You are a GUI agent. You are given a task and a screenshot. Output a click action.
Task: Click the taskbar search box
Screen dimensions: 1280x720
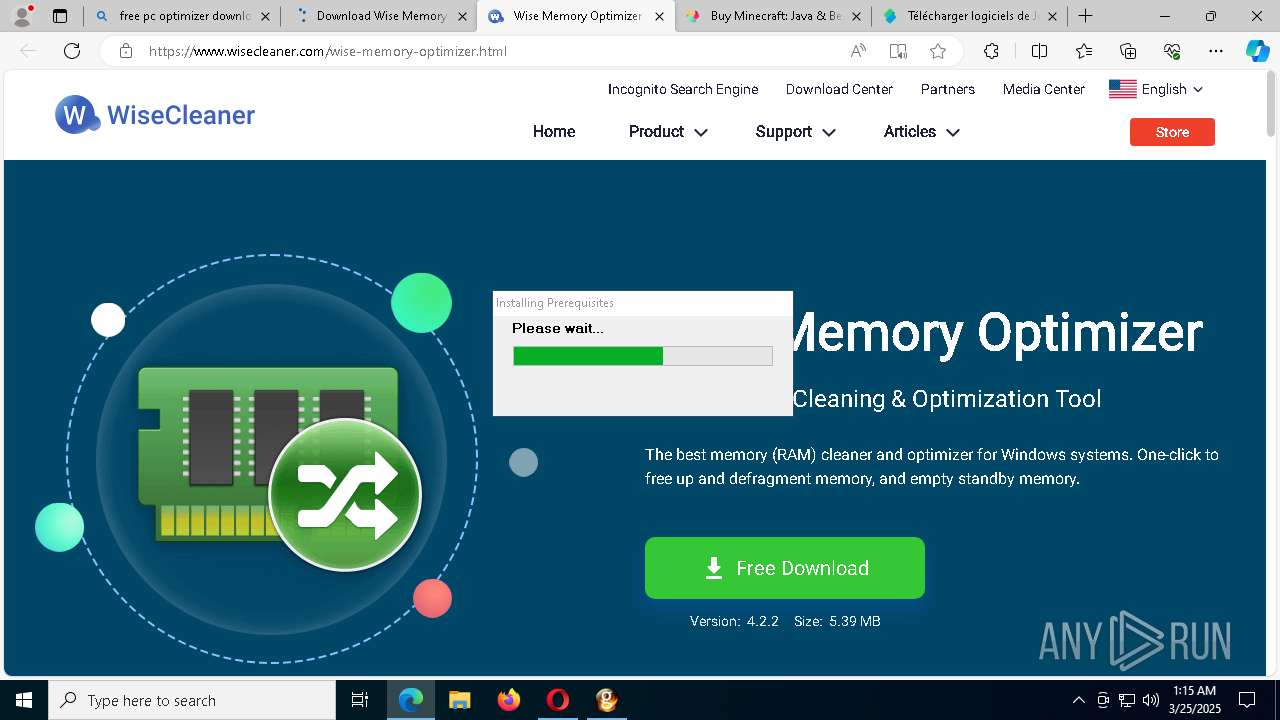[x=192, y=700]
